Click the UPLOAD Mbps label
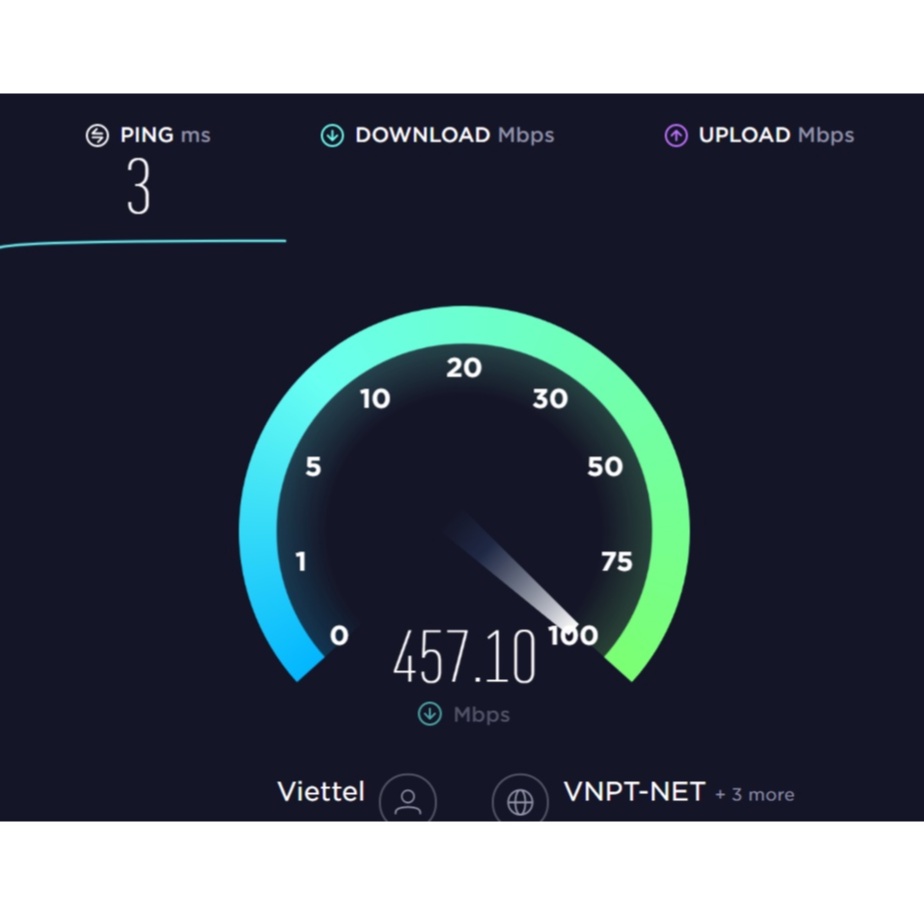924x924 pixels. [x=776, y=135]
